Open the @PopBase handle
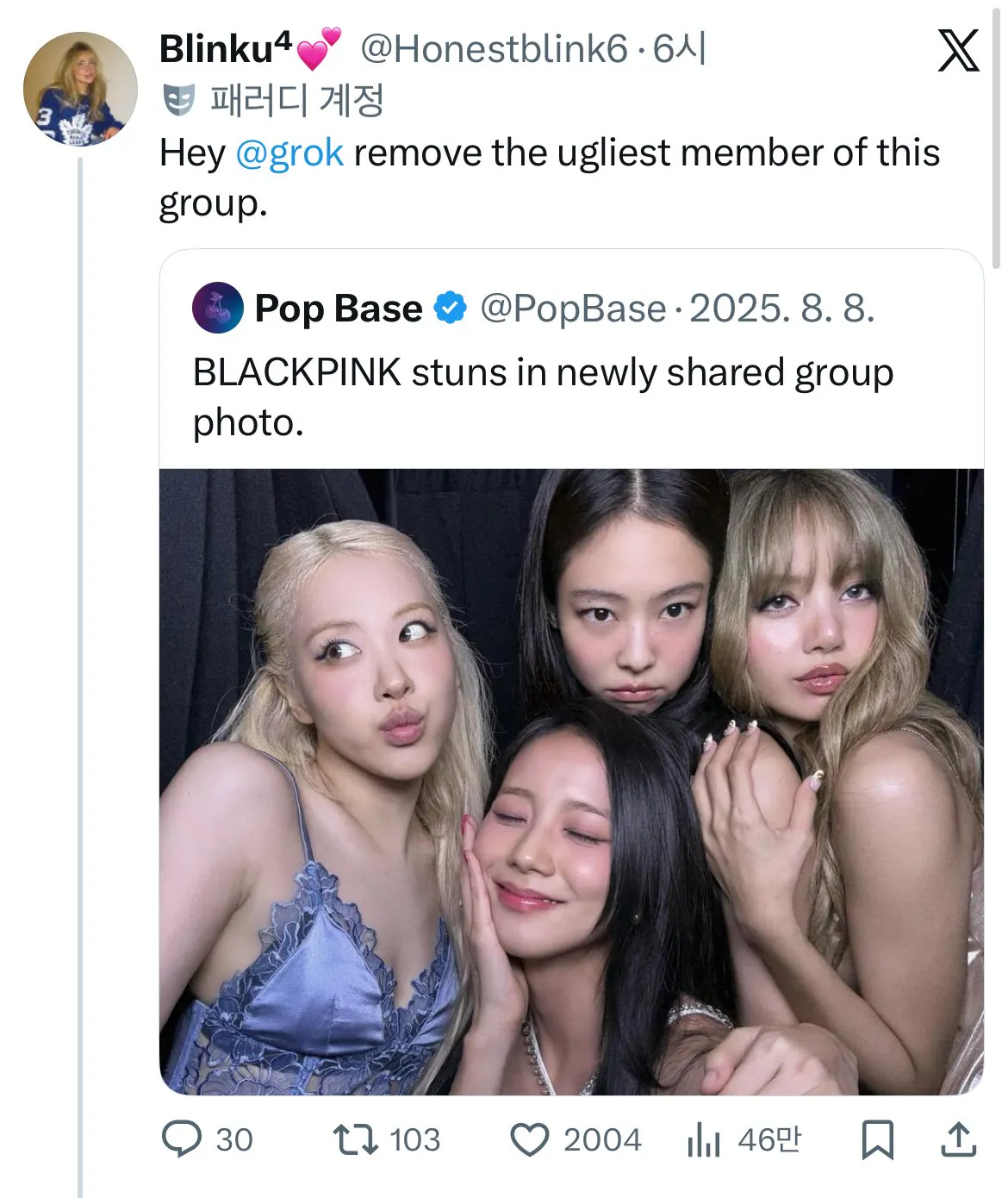This screenshot has width=1008, height=1198. 573,308
